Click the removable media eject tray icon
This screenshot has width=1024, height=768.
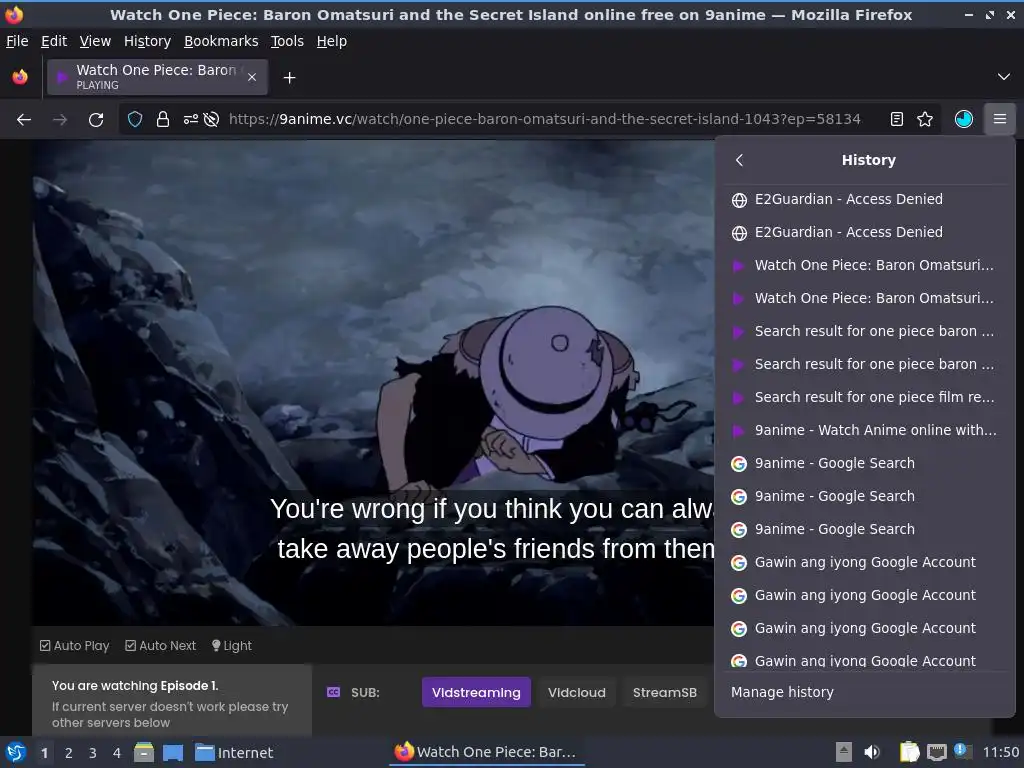click(x=844, y=752)
